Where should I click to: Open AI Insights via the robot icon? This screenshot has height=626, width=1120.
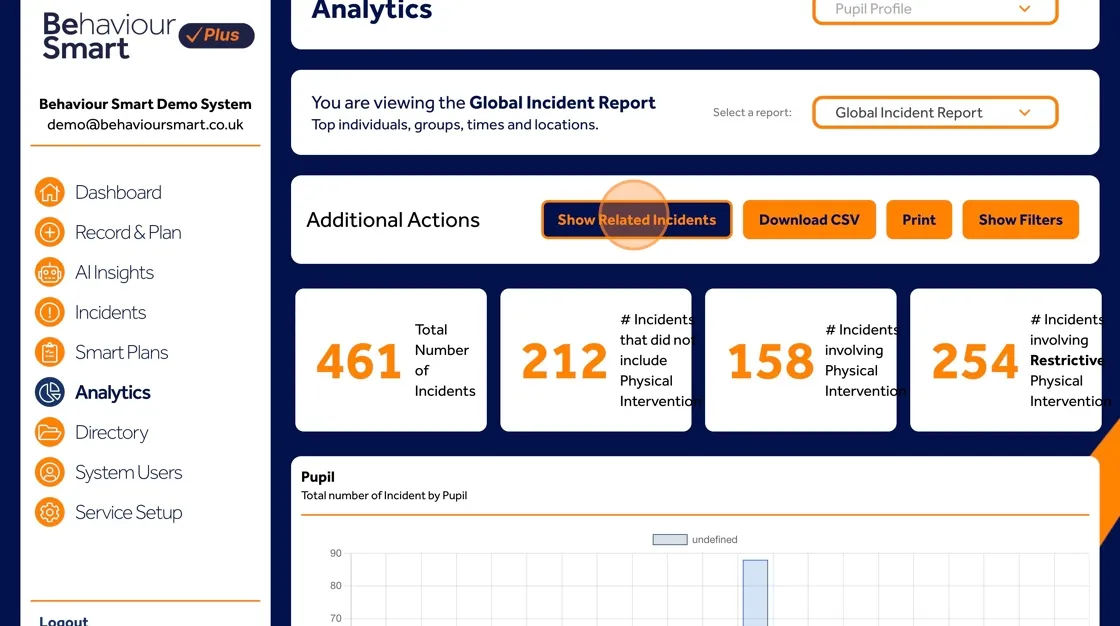[x=49, y=272]
